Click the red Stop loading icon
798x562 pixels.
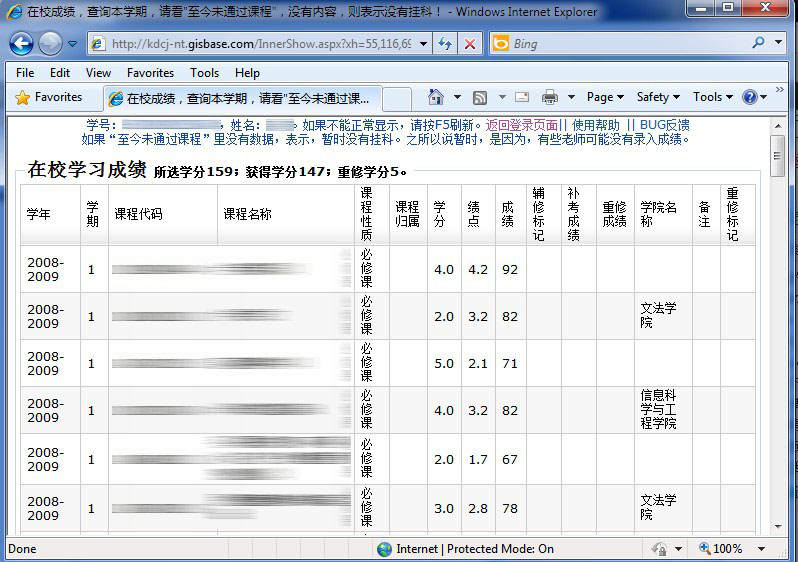[469, 44]
